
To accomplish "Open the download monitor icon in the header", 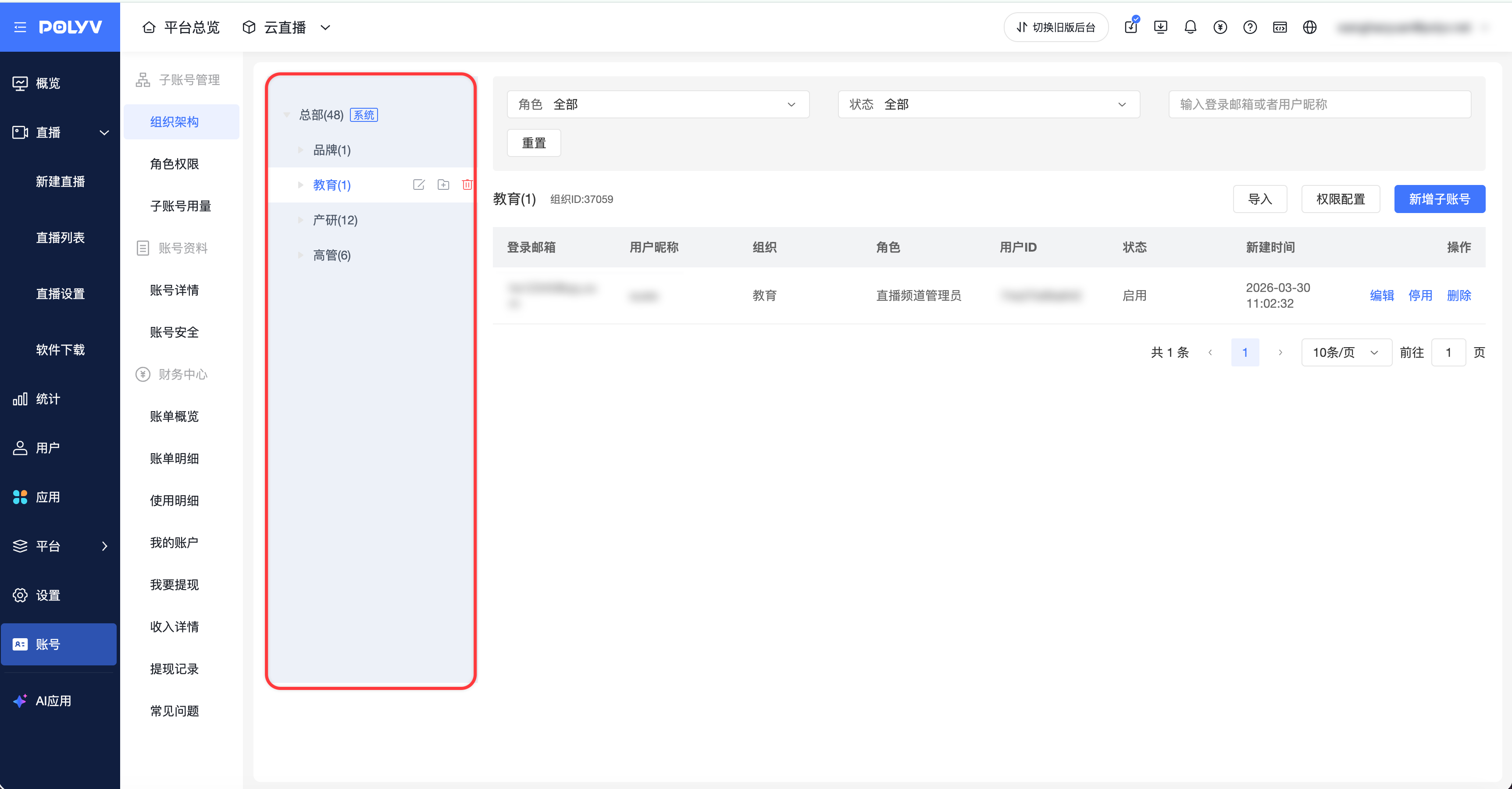I will (x=1160, y=27).
